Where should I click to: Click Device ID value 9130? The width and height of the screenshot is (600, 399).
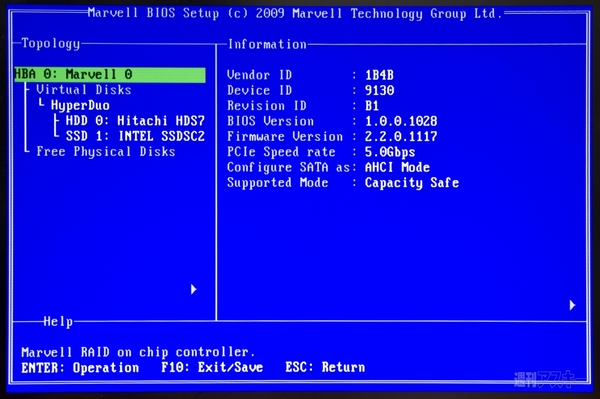click(x=379, y=90)
